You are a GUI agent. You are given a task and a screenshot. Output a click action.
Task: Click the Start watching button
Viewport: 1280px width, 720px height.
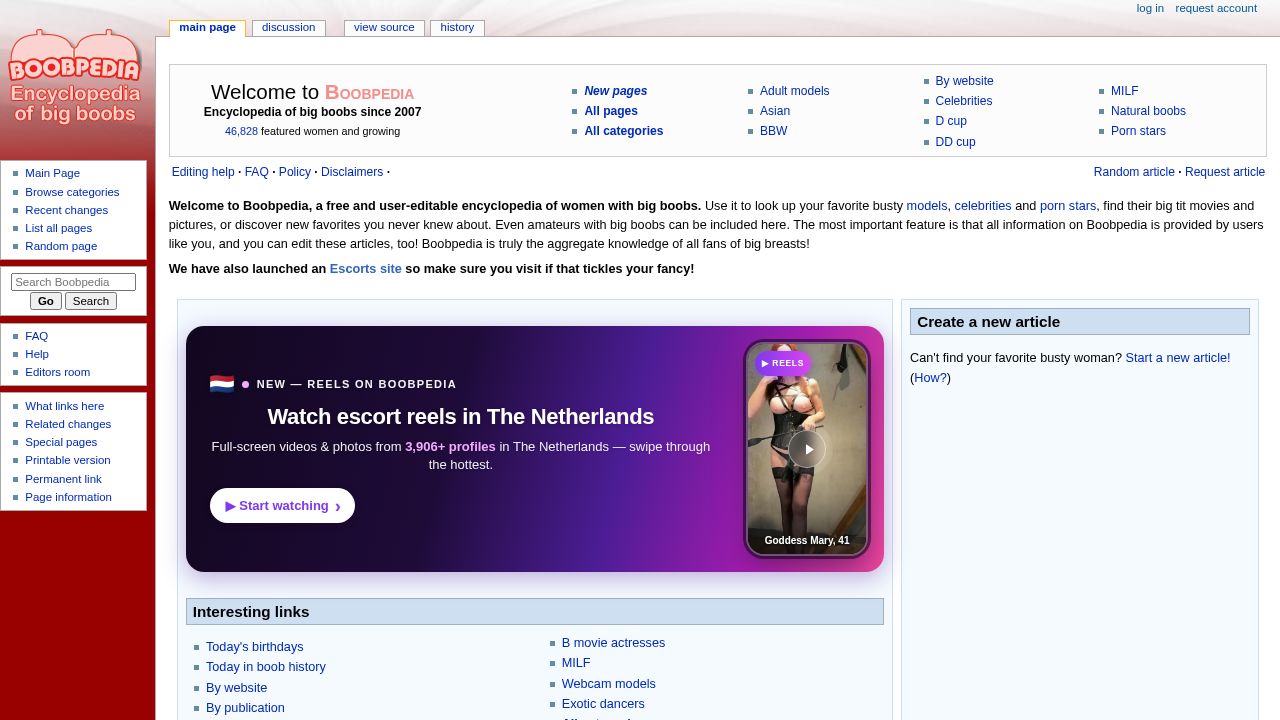click(x=282, y=506)
